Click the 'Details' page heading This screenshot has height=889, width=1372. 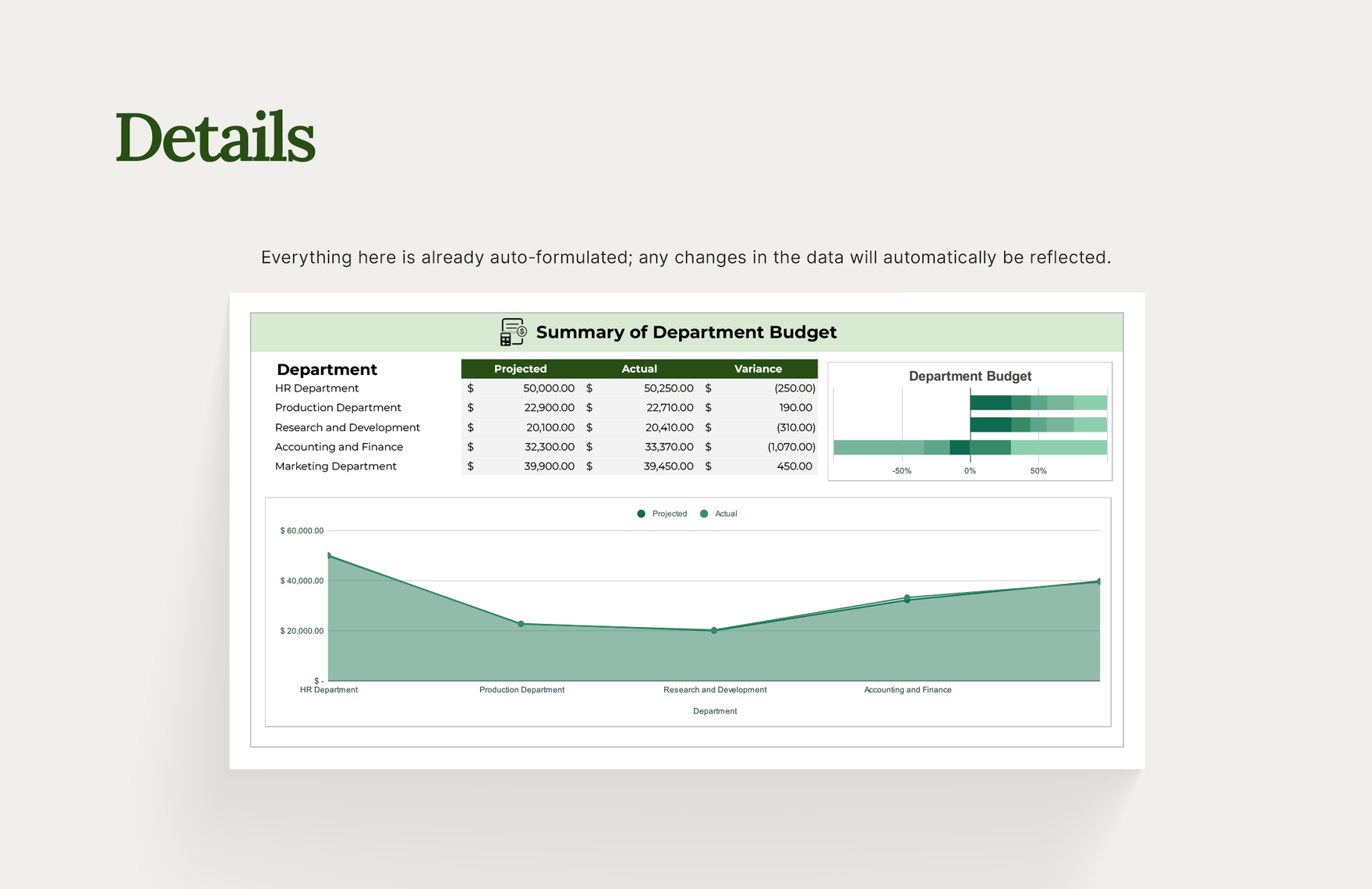click(x=216, y=137)
